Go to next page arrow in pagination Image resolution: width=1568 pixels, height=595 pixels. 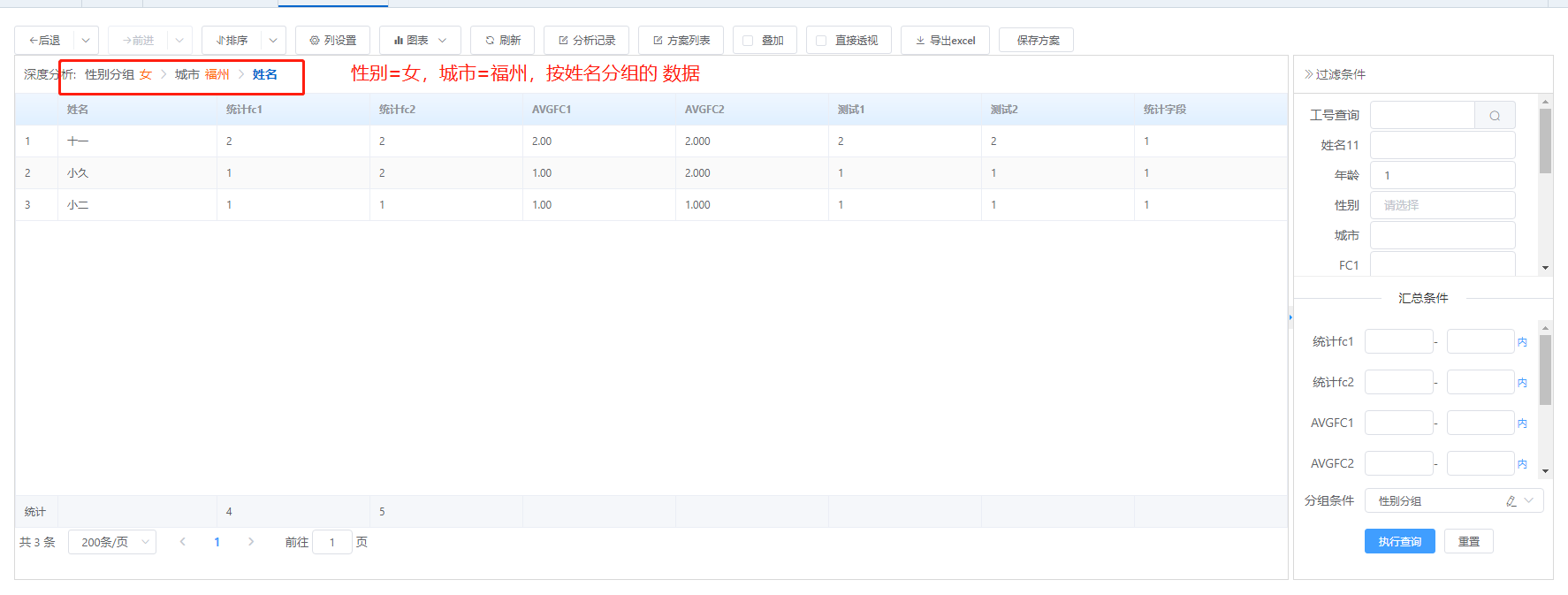251,542
